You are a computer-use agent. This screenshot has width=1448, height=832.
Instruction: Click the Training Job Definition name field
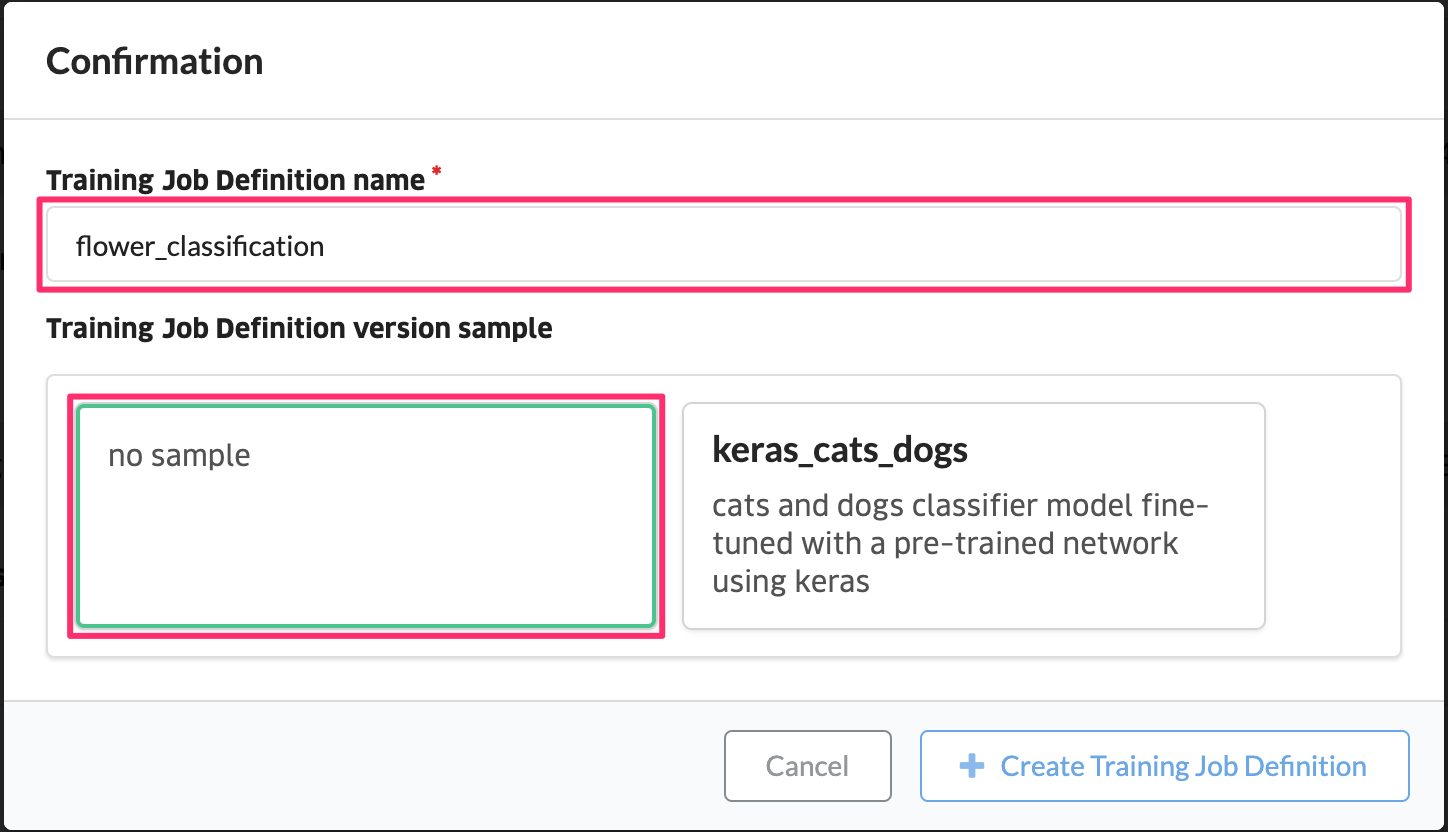(x=724, y=245)
